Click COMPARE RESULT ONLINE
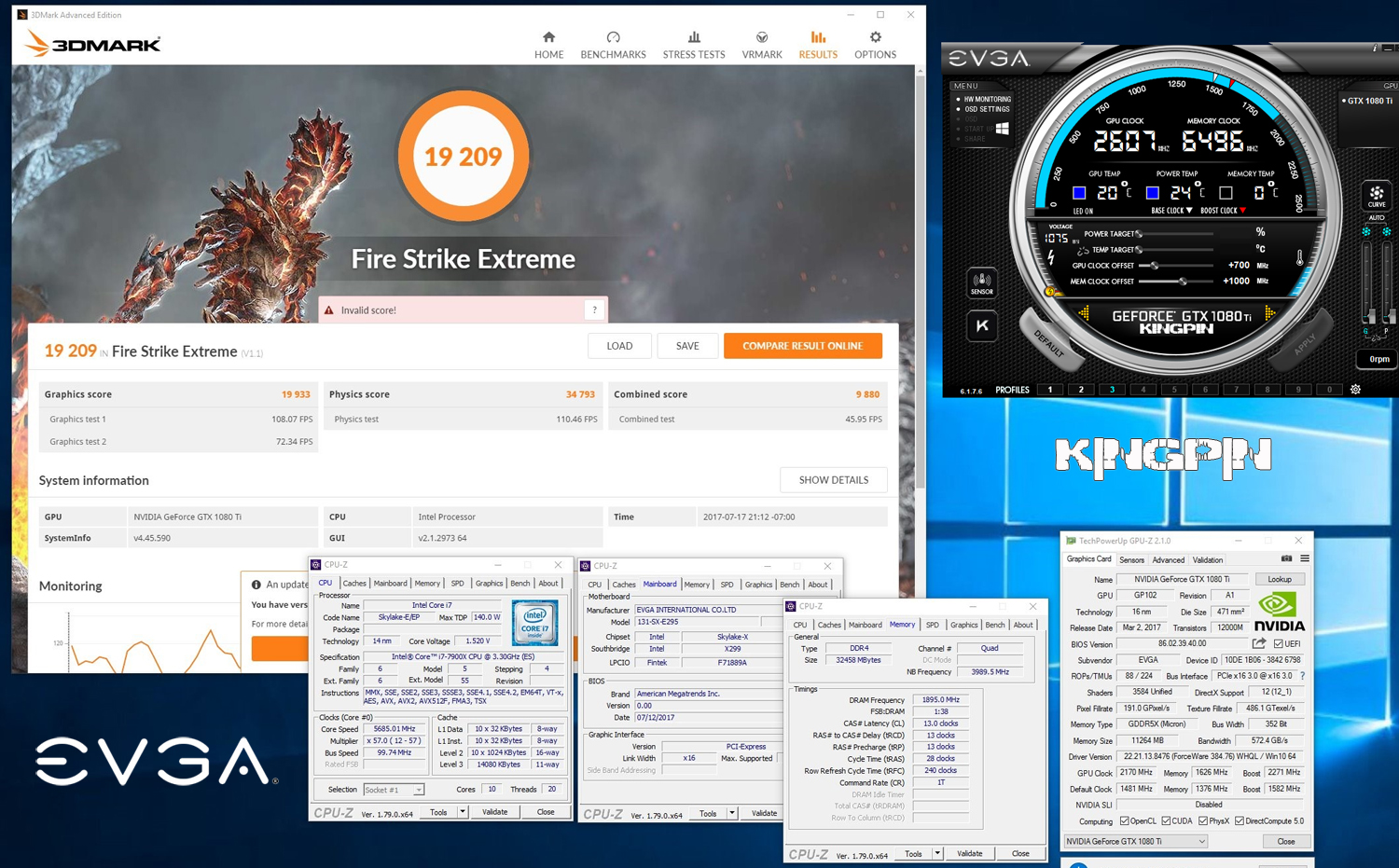 click(802, 346)
